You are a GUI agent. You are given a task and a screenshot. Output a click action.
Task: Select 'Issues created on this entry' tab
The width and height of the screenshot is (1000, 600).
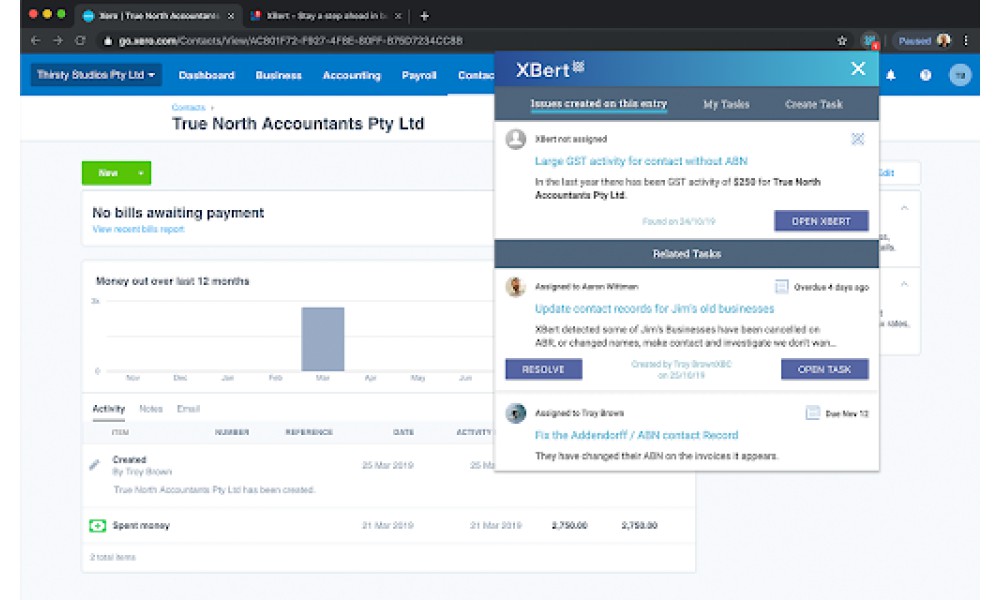[x=599, y=104]
